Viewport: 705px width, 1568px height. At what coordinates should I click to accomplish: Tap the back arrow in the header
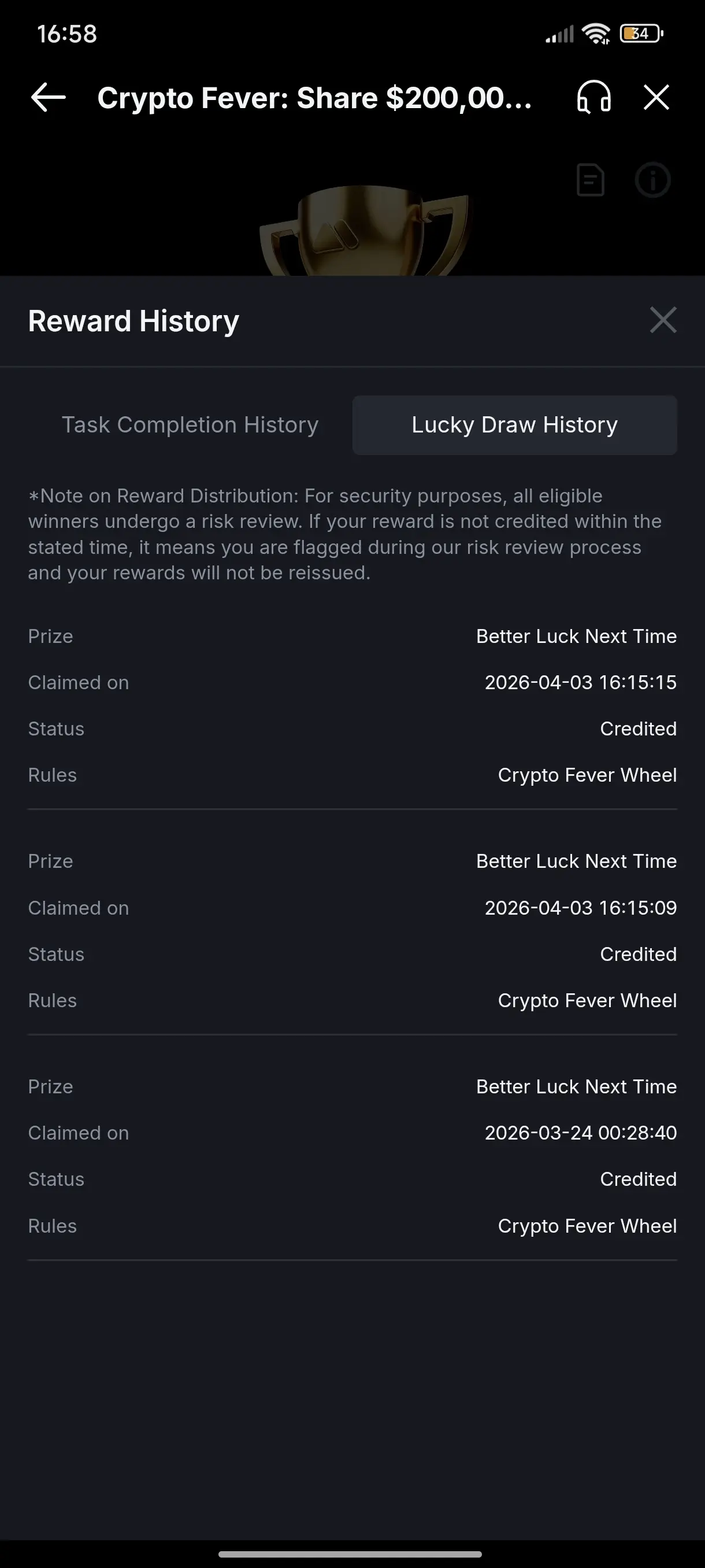point(48,97)
